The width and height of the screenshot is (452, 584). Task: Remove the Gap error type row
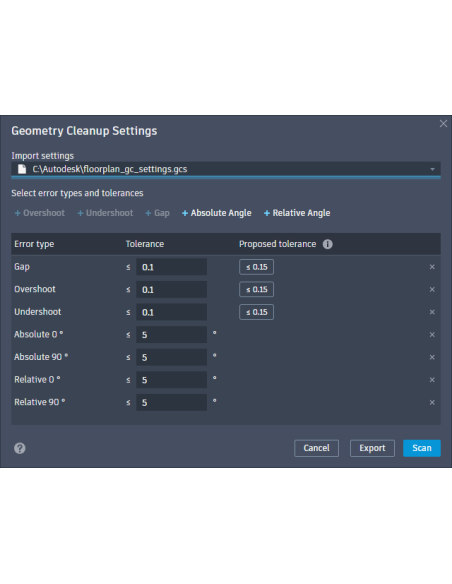coord(432,267)
